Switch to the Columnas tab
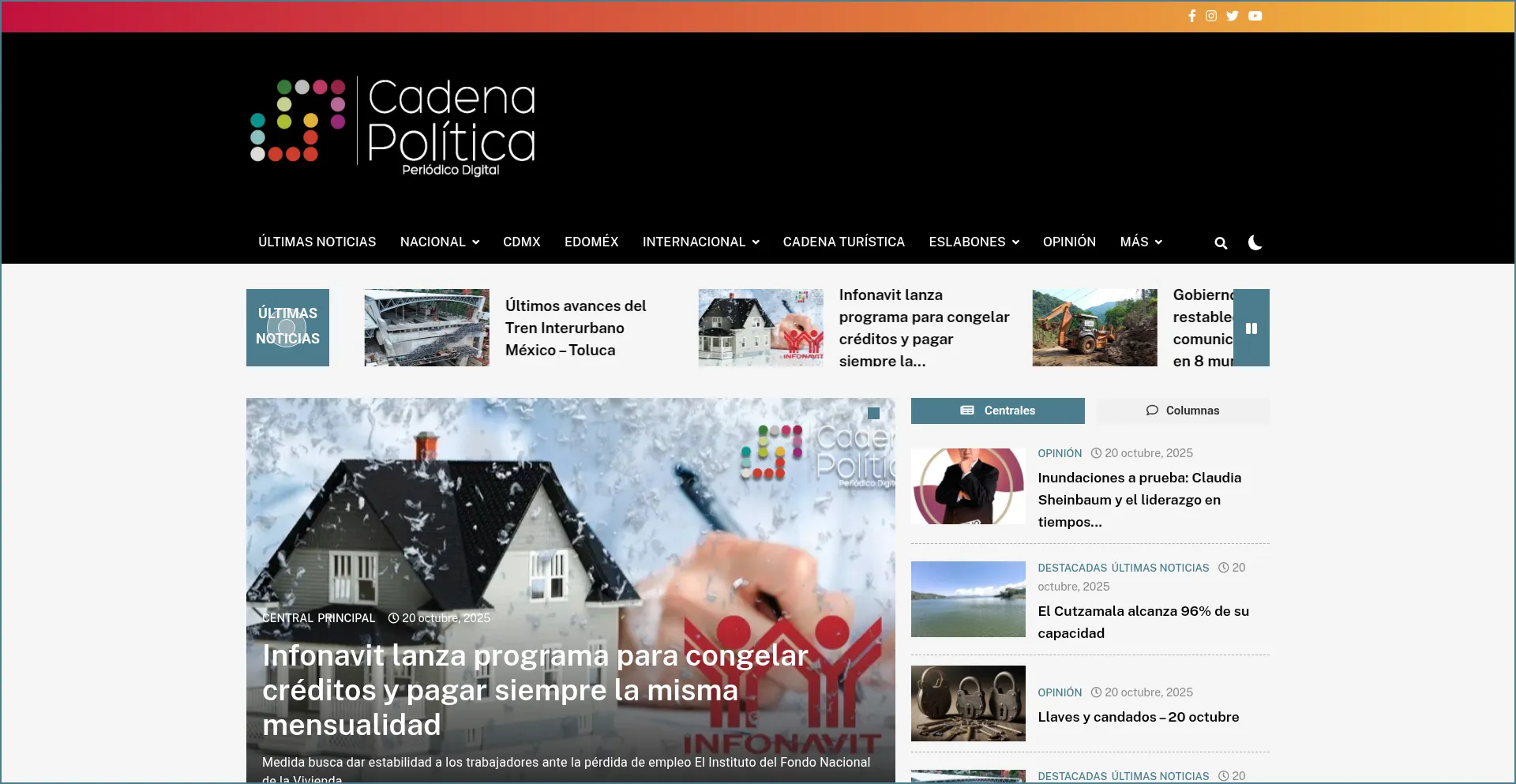Screen dimensions: 1516x784 click(1182, 411)
